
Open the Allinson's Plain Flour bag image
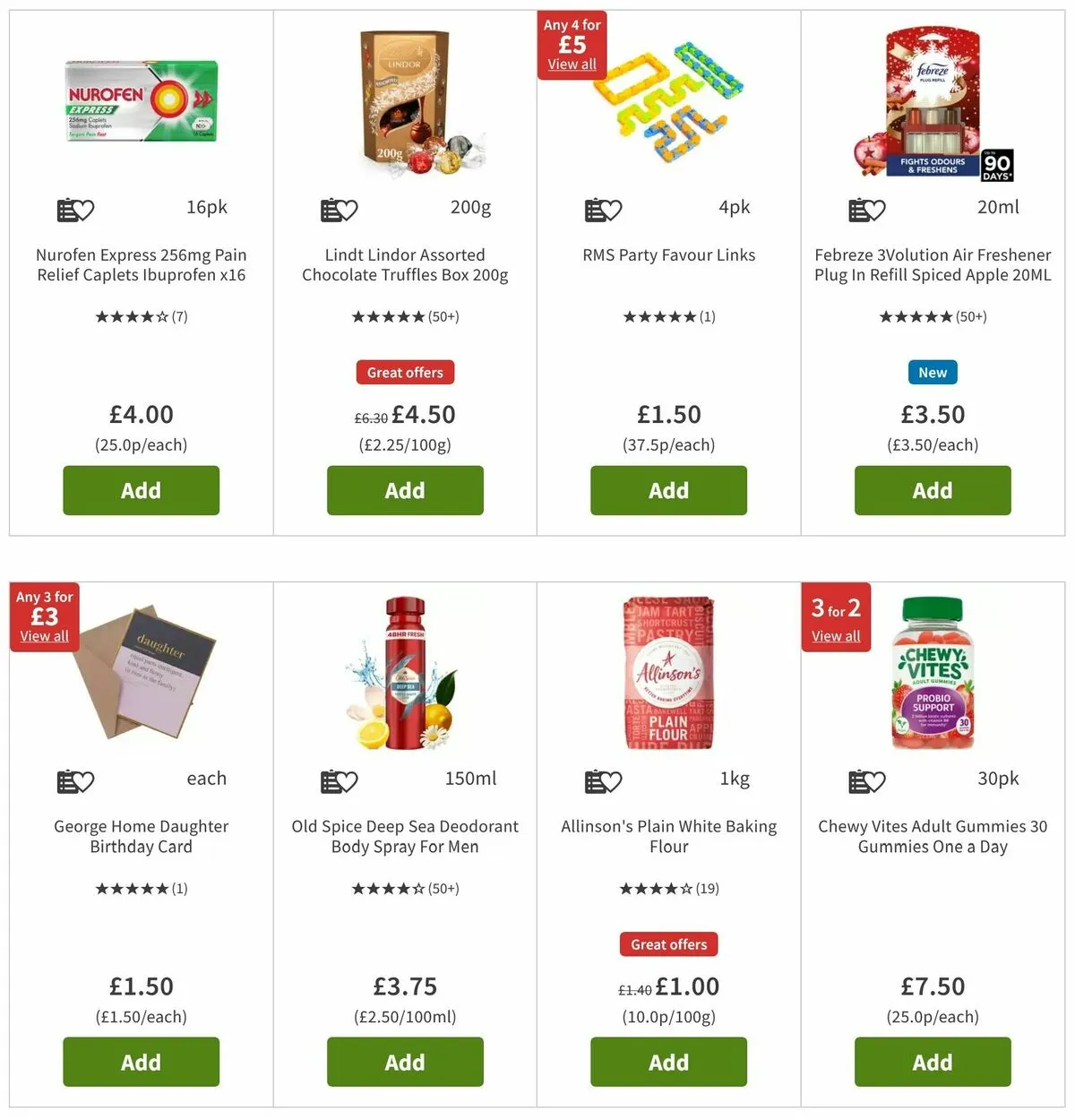point(669,673)
